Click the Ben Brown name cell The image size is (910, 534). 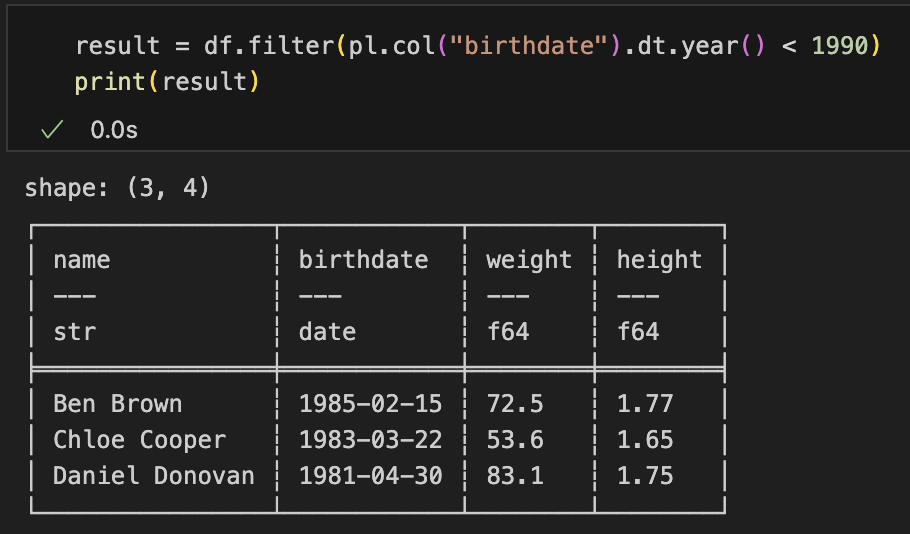(118, 404)
